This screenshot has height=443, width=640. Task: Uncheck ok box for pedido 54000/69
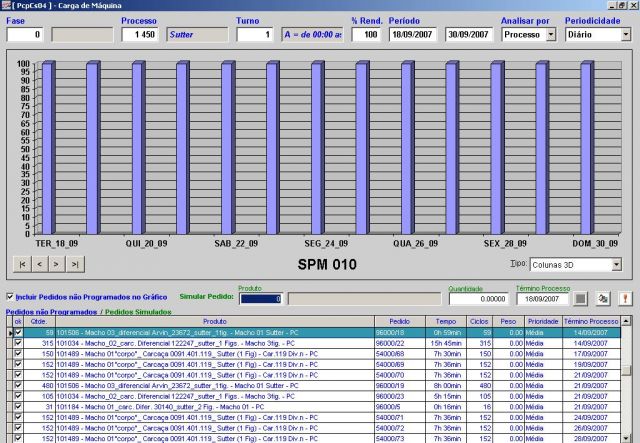(18, 364)
